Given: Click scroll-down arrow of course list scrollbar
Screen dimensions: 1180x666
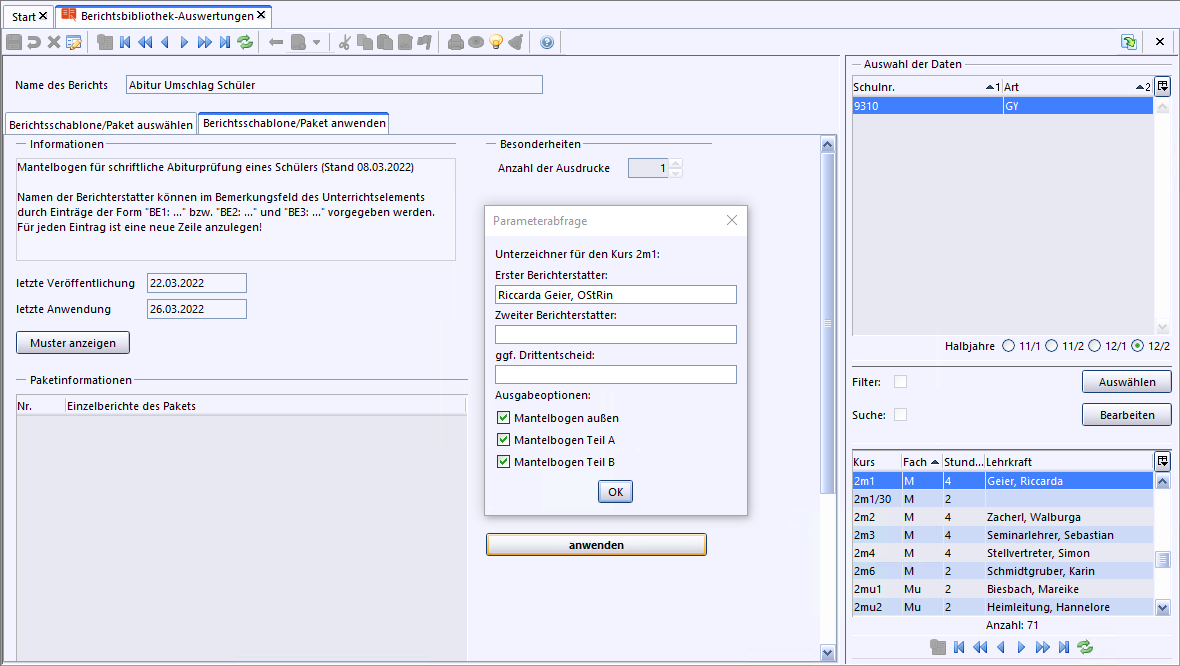Looking at the screenshot, I should click(x=1163, y=607).
